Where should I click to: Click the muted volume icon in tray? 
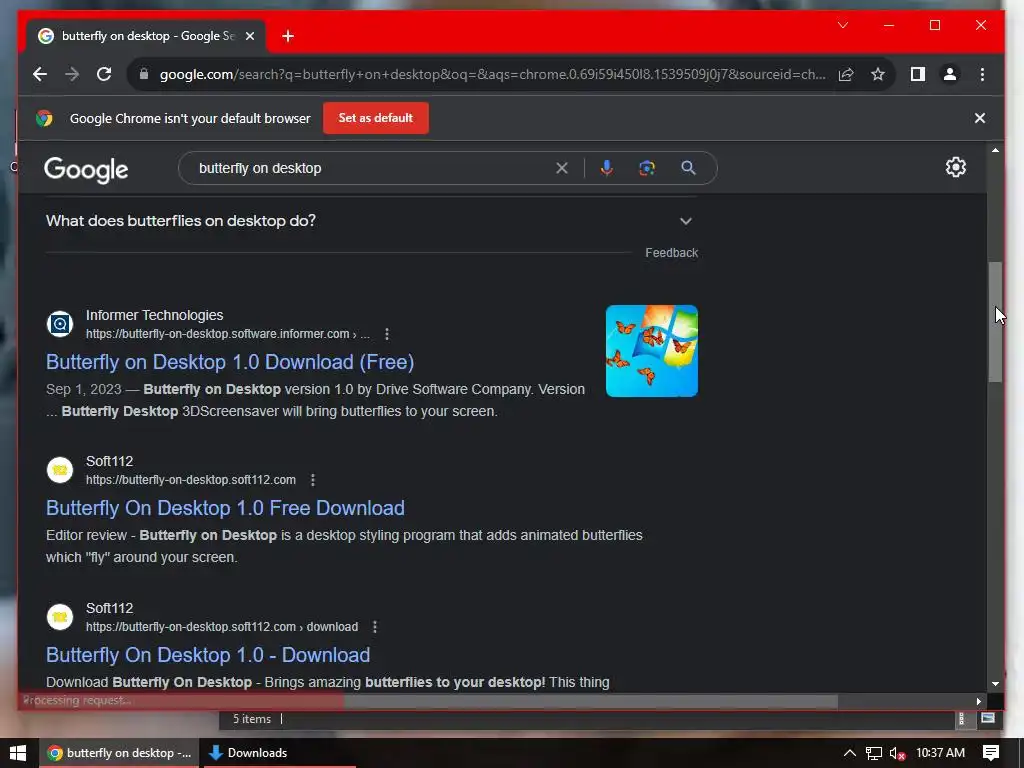(x=897, y=753)
